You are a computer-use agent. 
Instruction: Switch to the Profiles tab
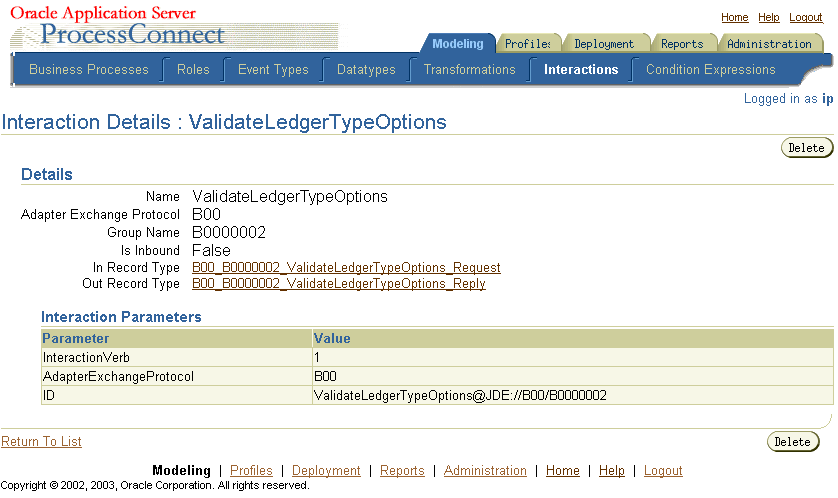(527, 44)
